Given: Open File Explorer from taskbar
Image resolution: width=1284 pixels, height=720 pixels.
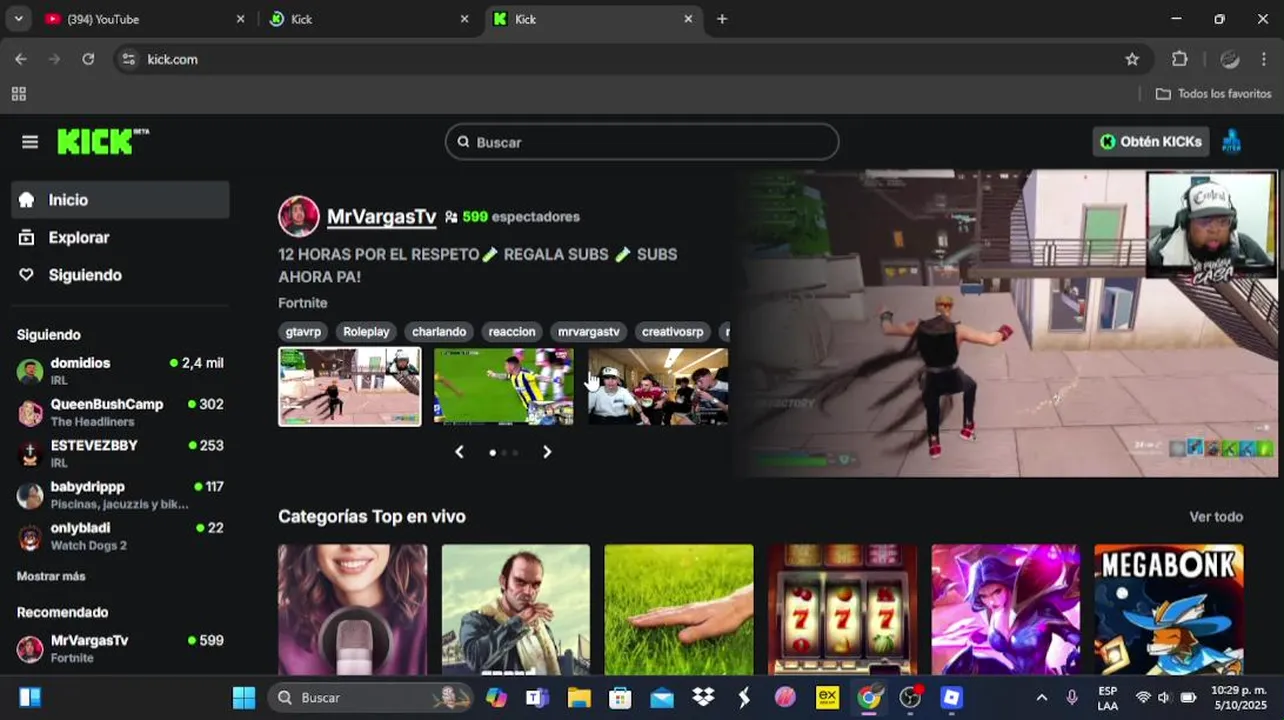Looking at the screenshot, I should point(579,697).
